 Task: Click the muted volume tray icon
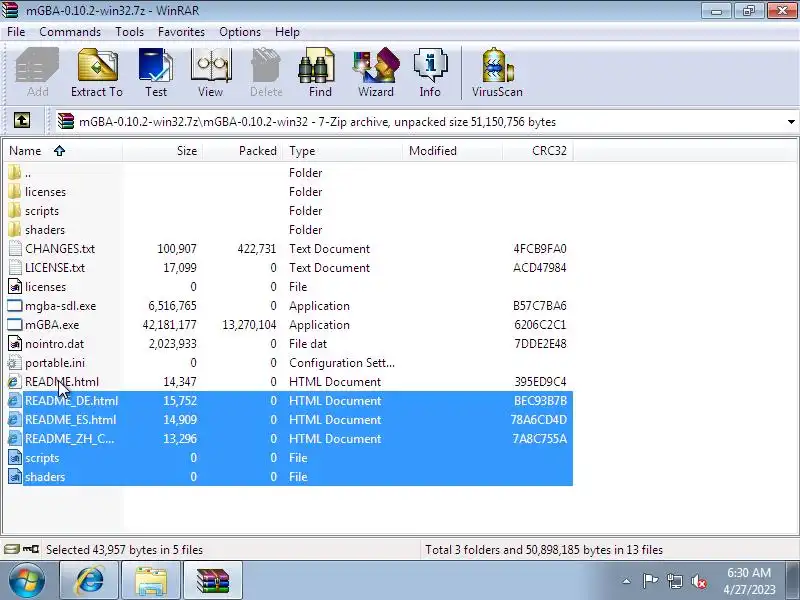[x=698, y=581]
